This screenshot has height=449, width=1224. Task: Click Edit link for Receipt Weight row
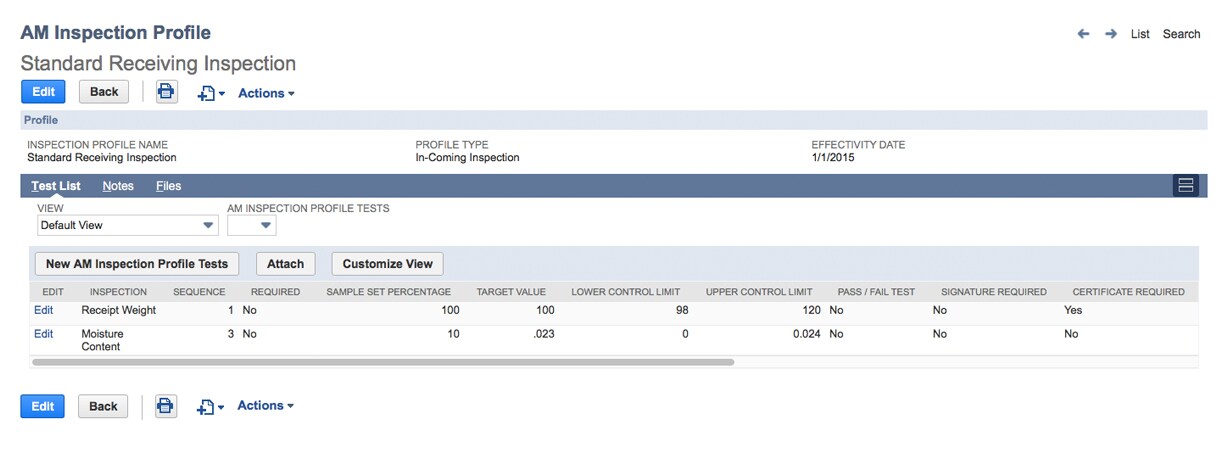coord(44,310)
